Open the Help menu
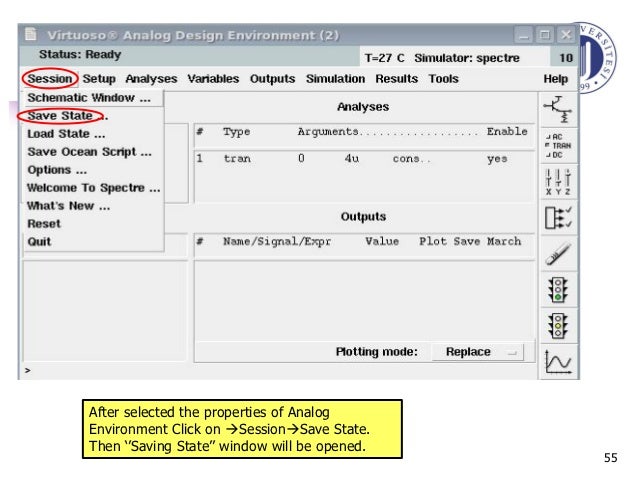This screenshot has width=638, height=479. tap(556, 79)
